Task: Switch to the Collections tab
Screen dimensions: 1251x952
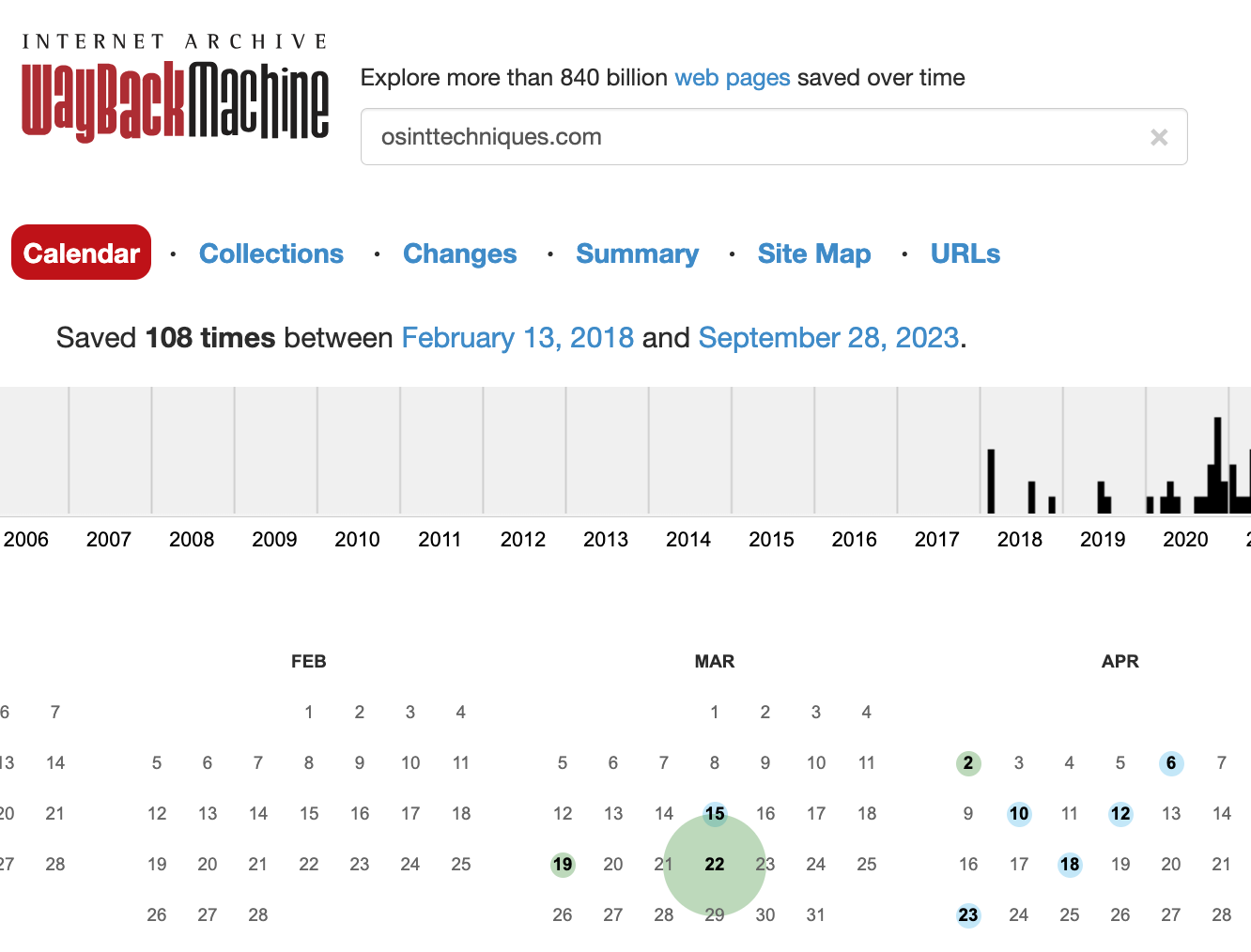Action: click(x=270, y=253)
